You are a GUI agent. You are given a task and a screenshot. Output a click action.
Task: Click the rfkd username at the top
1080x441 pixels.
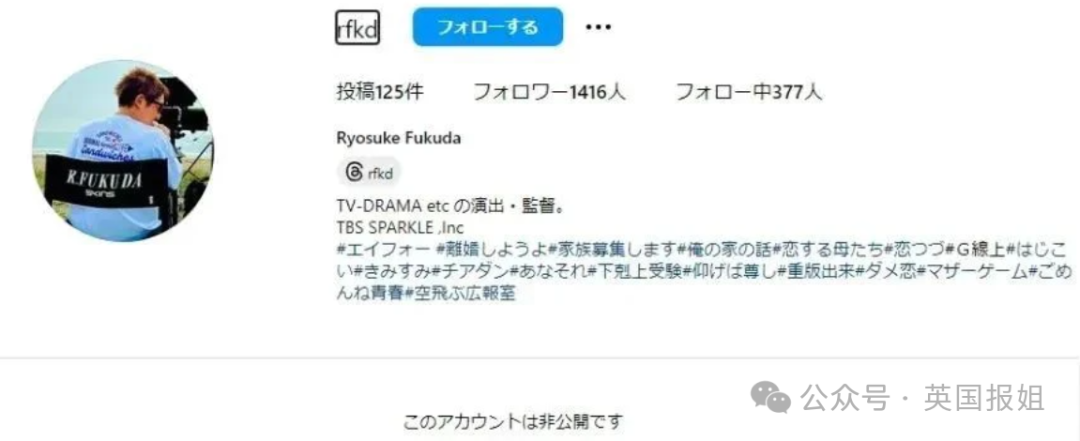tap(357, 30)
